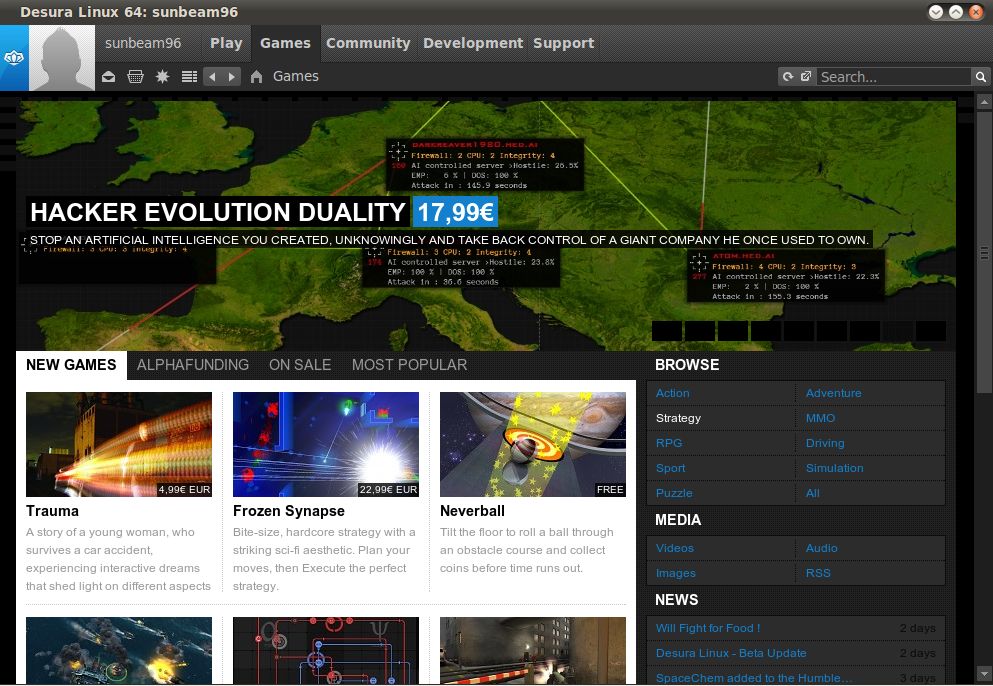
Task: Open the Hacker Evolution Duality banner title
Action: coord(218,212)
